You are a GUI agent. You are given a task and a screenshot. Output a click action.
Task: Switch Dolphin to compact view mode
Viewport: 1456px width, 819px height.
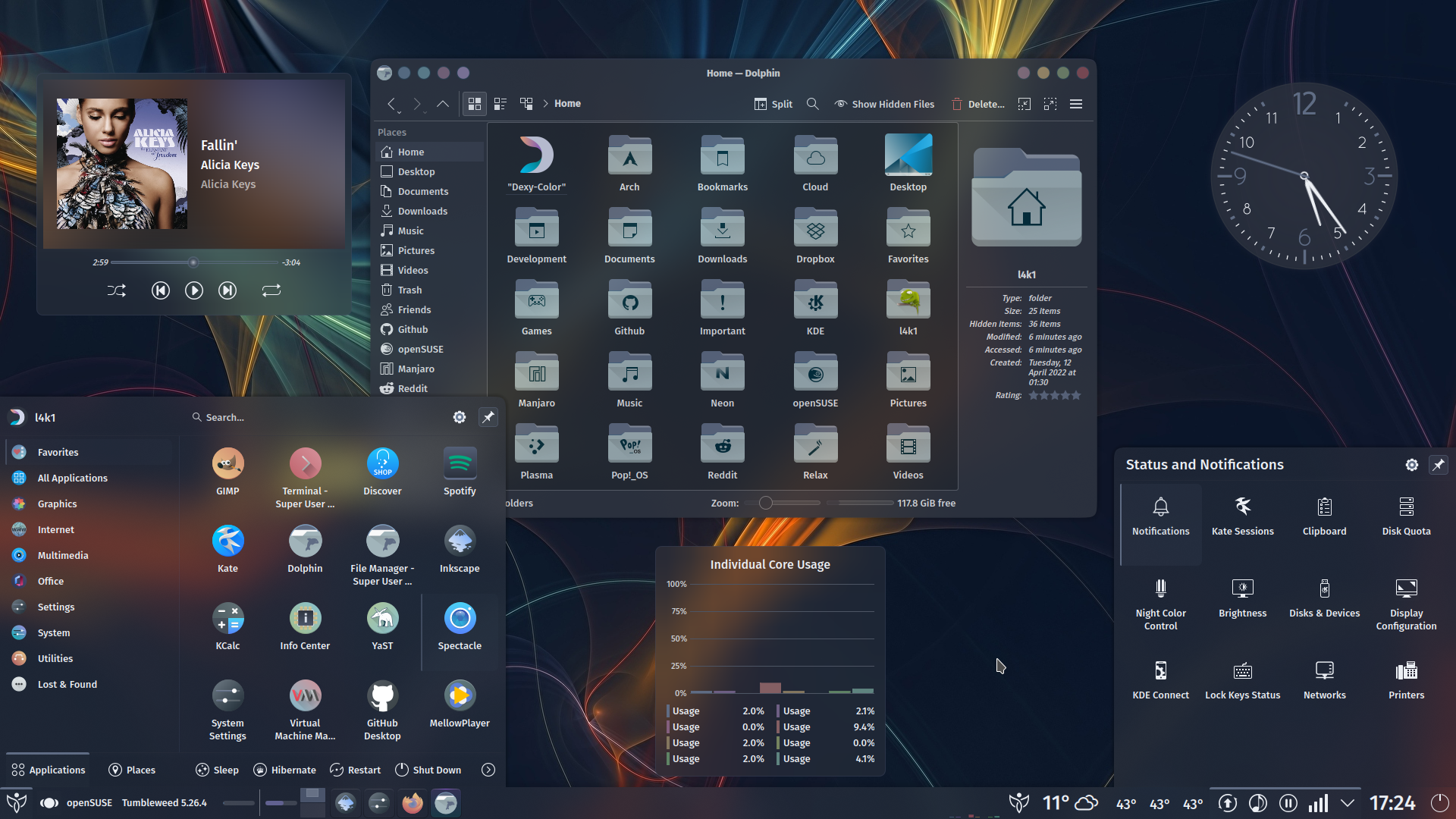(500, 104)
